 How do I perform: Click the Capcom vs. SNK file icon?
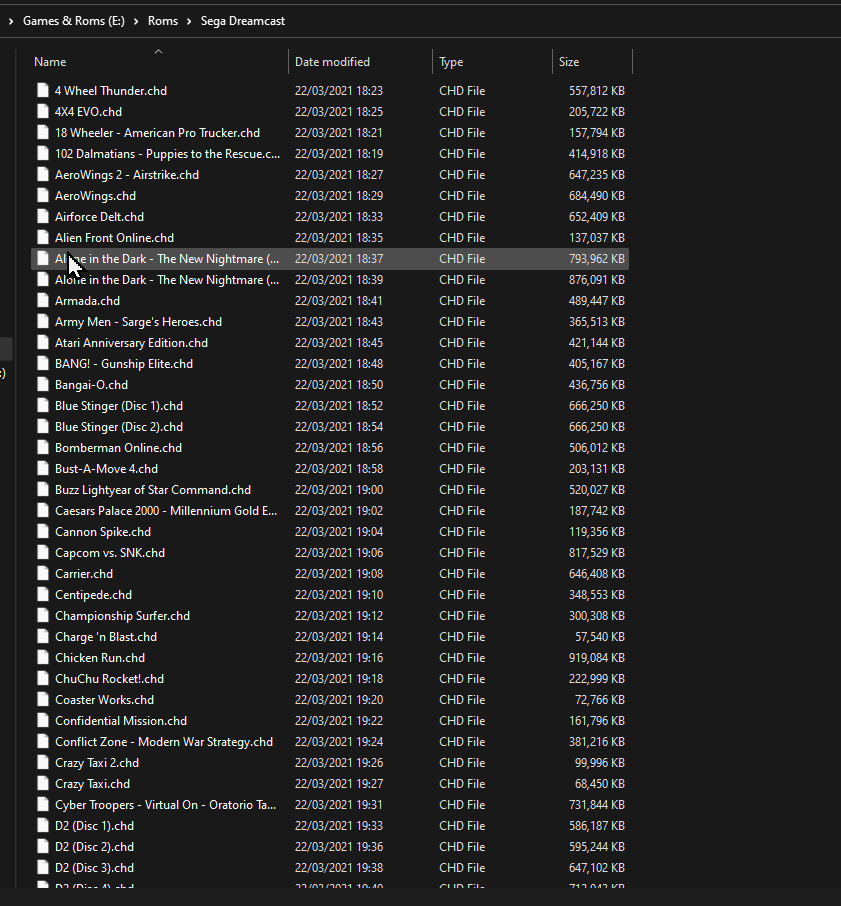[43, 552]
